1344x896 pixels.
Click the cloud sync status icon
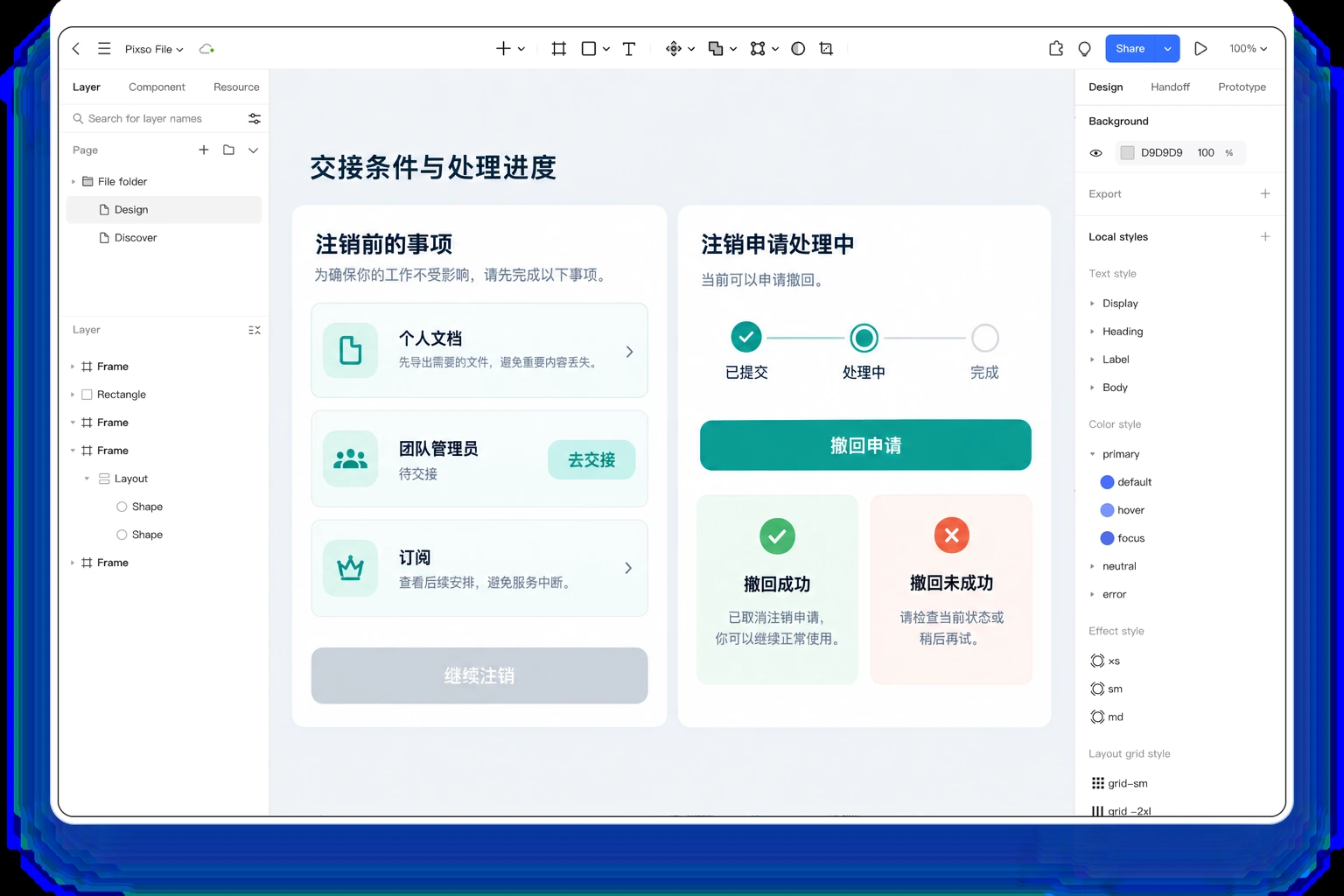click(206, 49)
